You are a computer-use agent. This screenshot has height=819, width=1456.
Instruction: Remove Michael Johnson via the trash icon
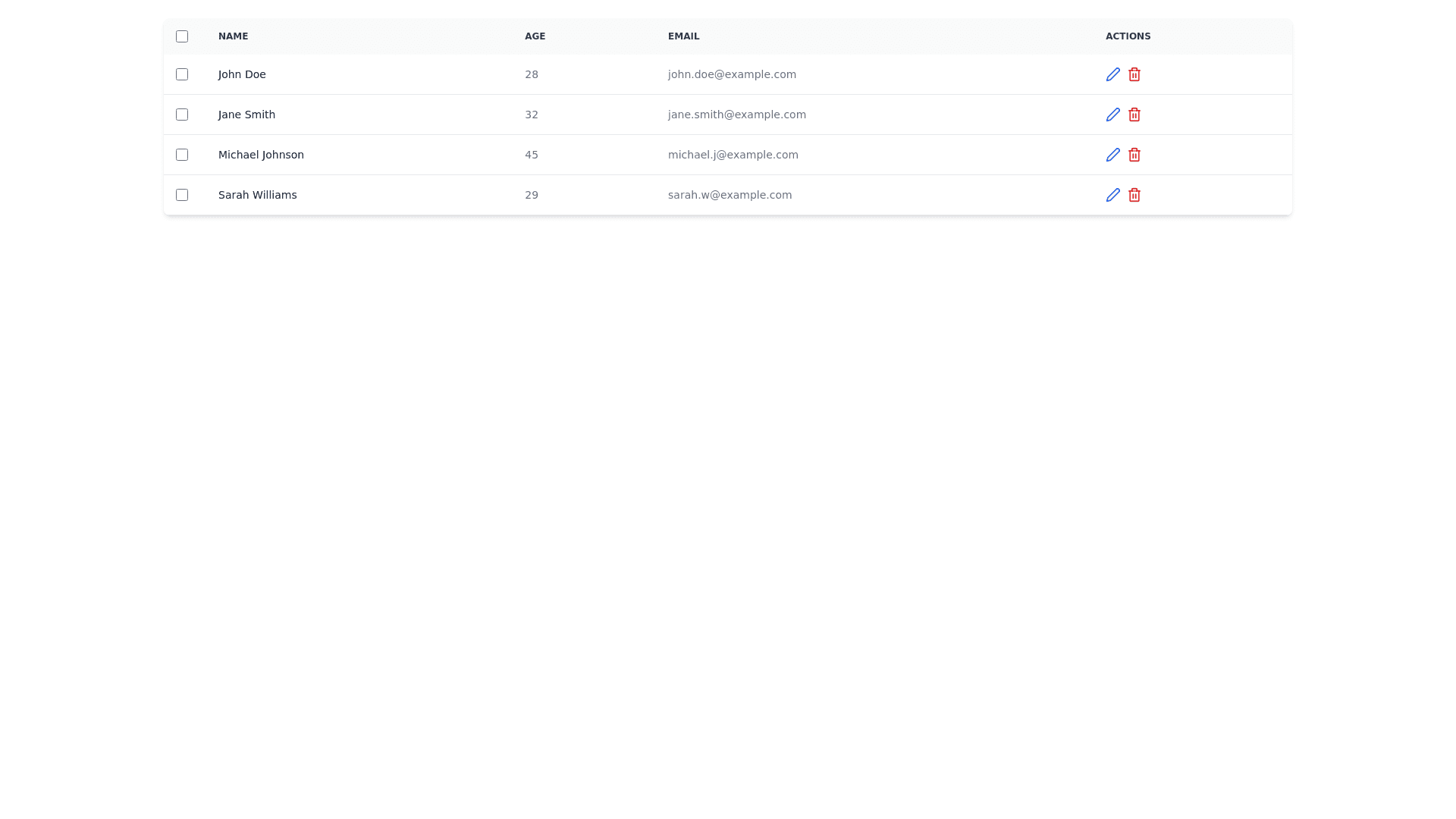click(x=1134, y=155)
